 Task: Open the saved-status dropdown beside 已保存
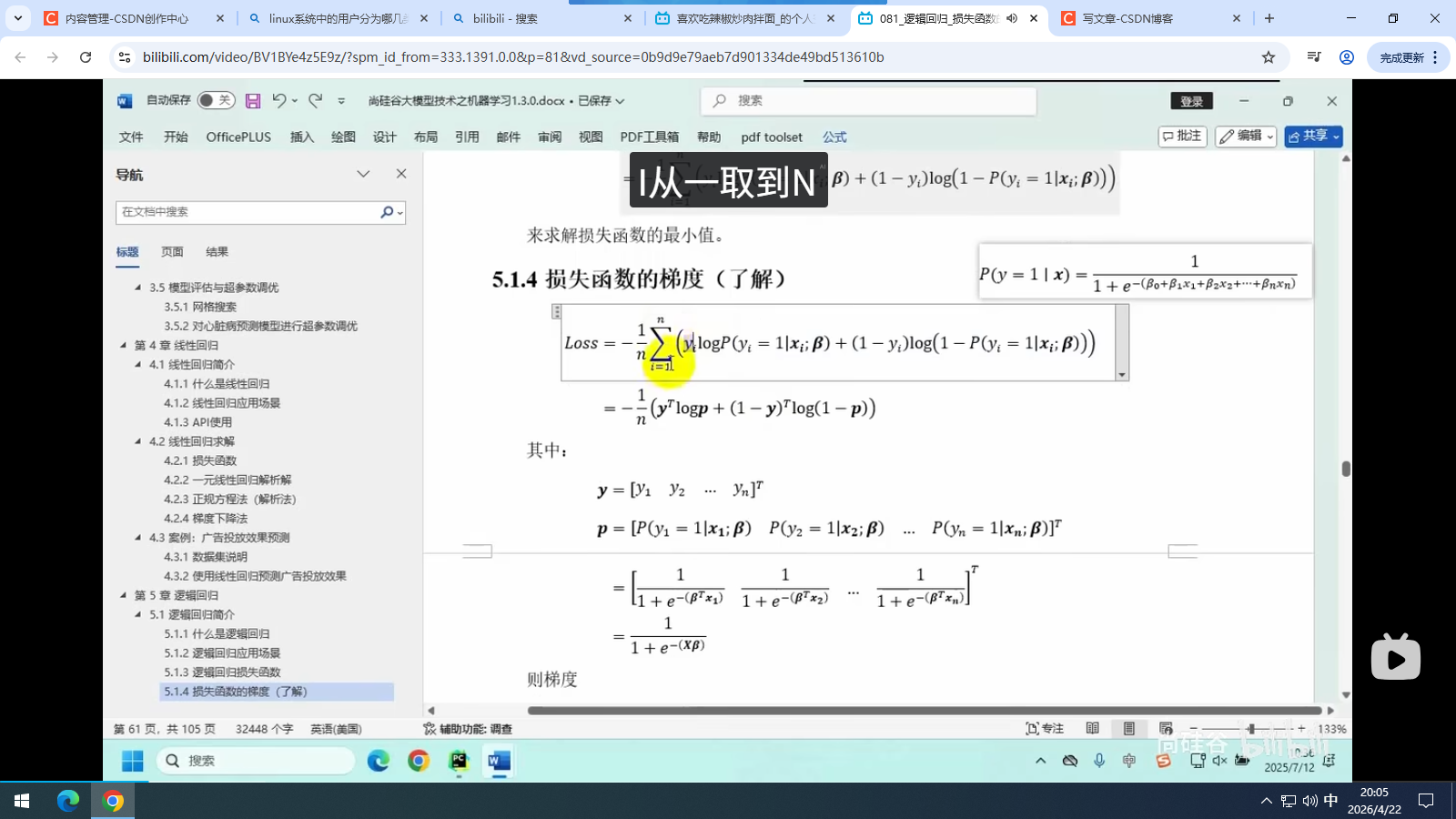coord(620,101)
